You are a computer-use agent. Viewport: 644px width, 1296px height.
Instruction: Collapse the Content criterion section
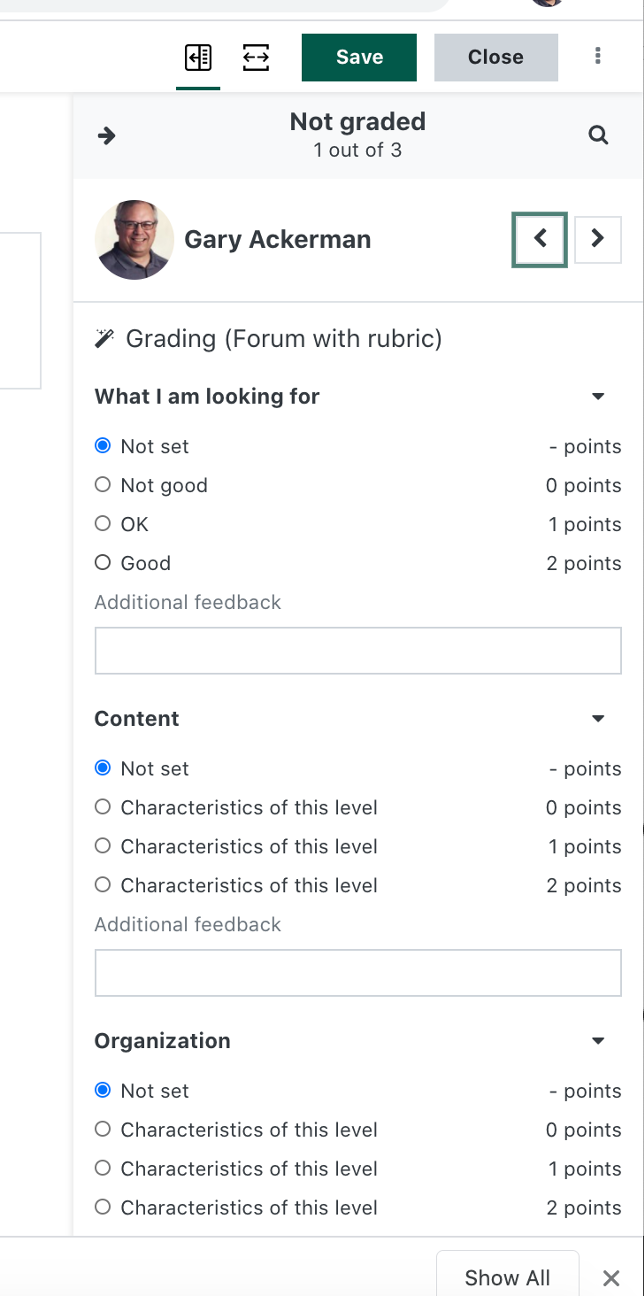click(598, 718)
